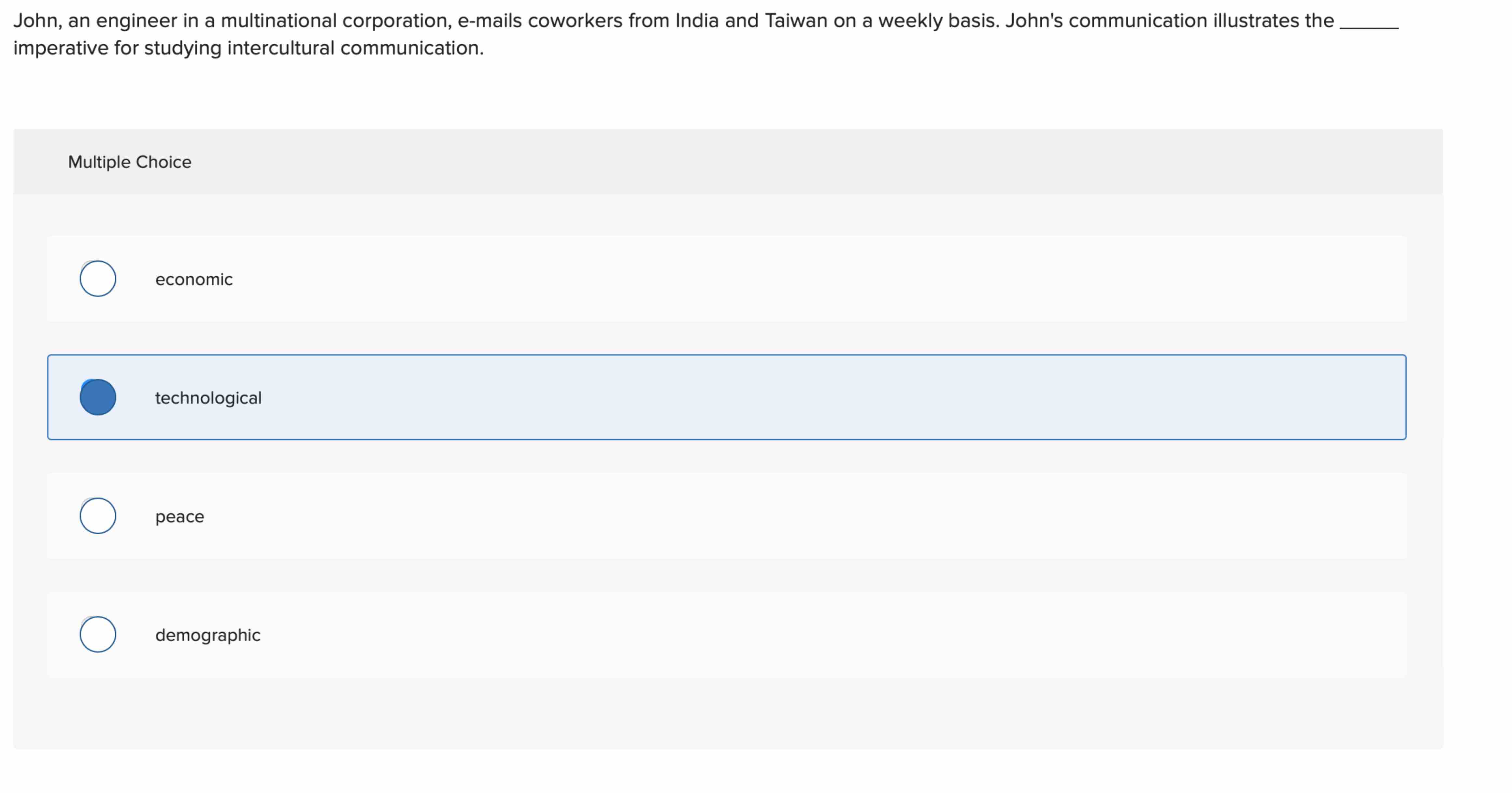Click the technological option text label

208,398
